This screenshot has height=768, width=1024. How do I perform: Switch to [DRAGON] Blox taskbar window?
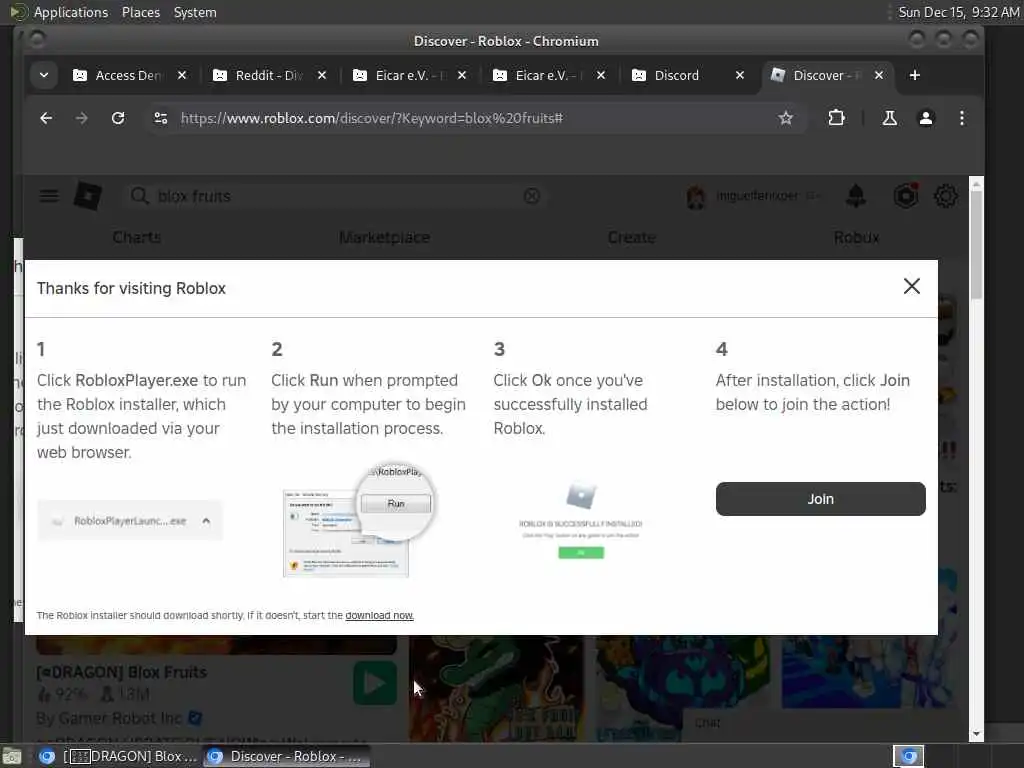[118, 756]
